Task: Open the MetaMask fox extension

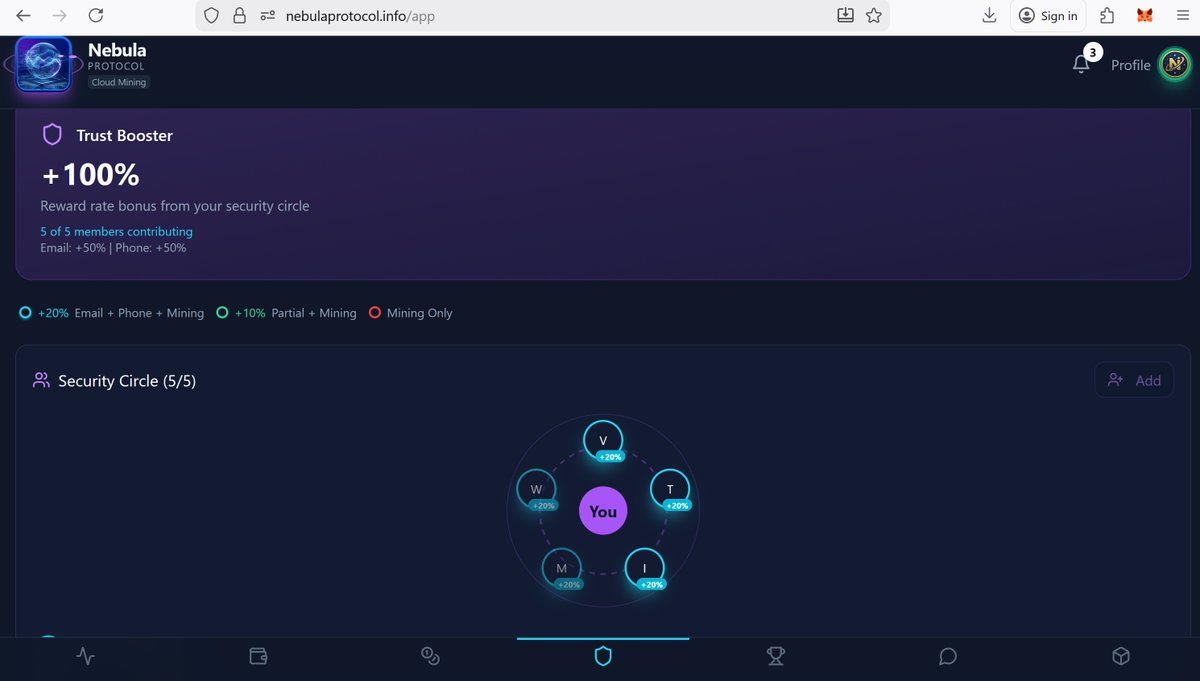Action: 1145,15
